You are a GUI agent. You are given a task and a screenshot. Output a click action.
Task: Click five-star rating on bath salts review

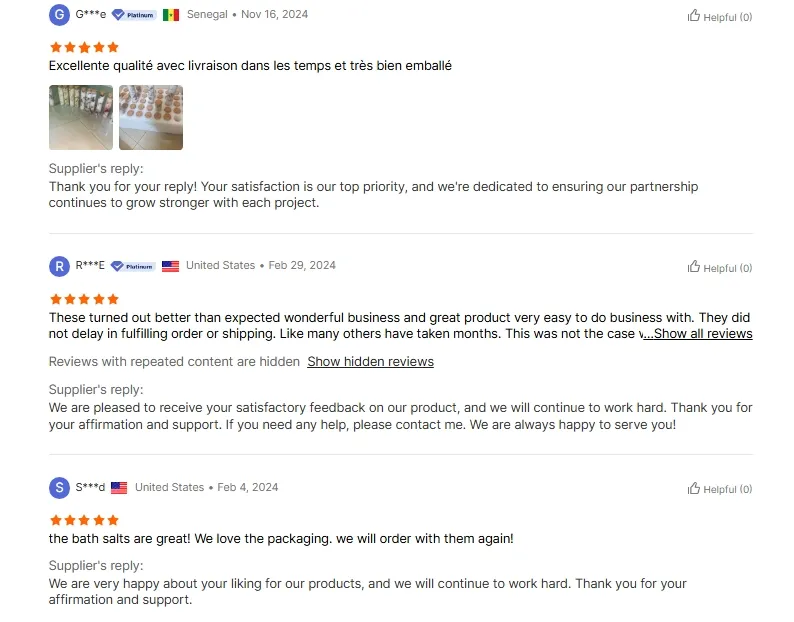84,520
